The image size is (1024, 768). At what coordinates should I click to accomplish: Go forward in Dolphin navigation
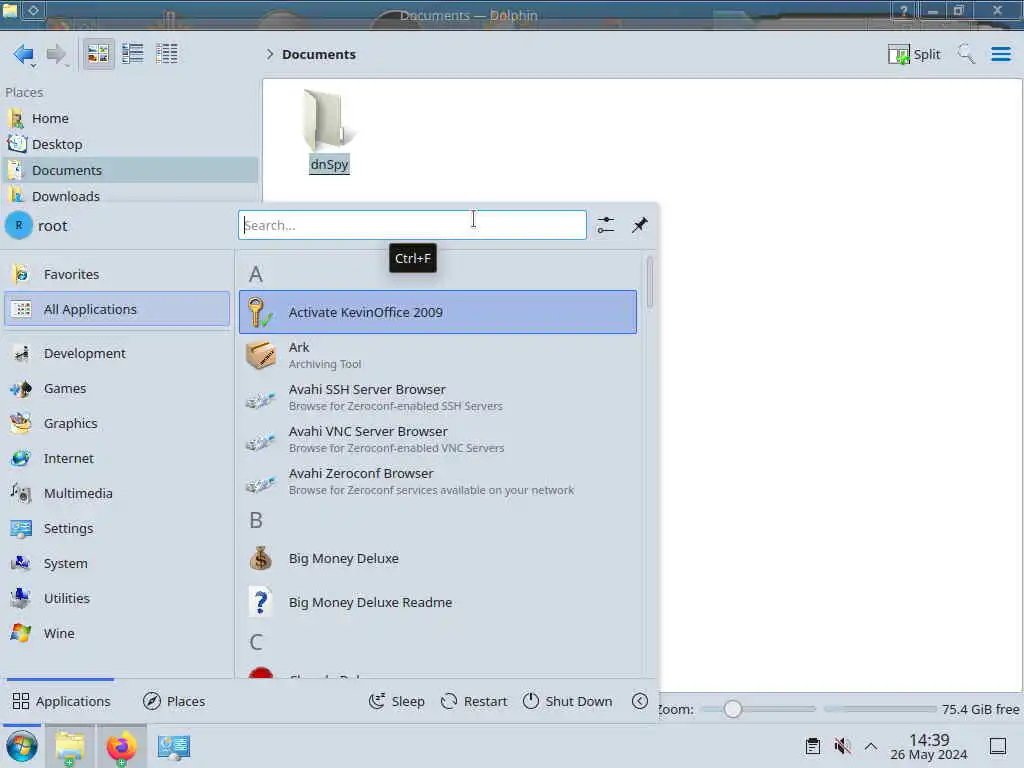click(x=57, y=54)
